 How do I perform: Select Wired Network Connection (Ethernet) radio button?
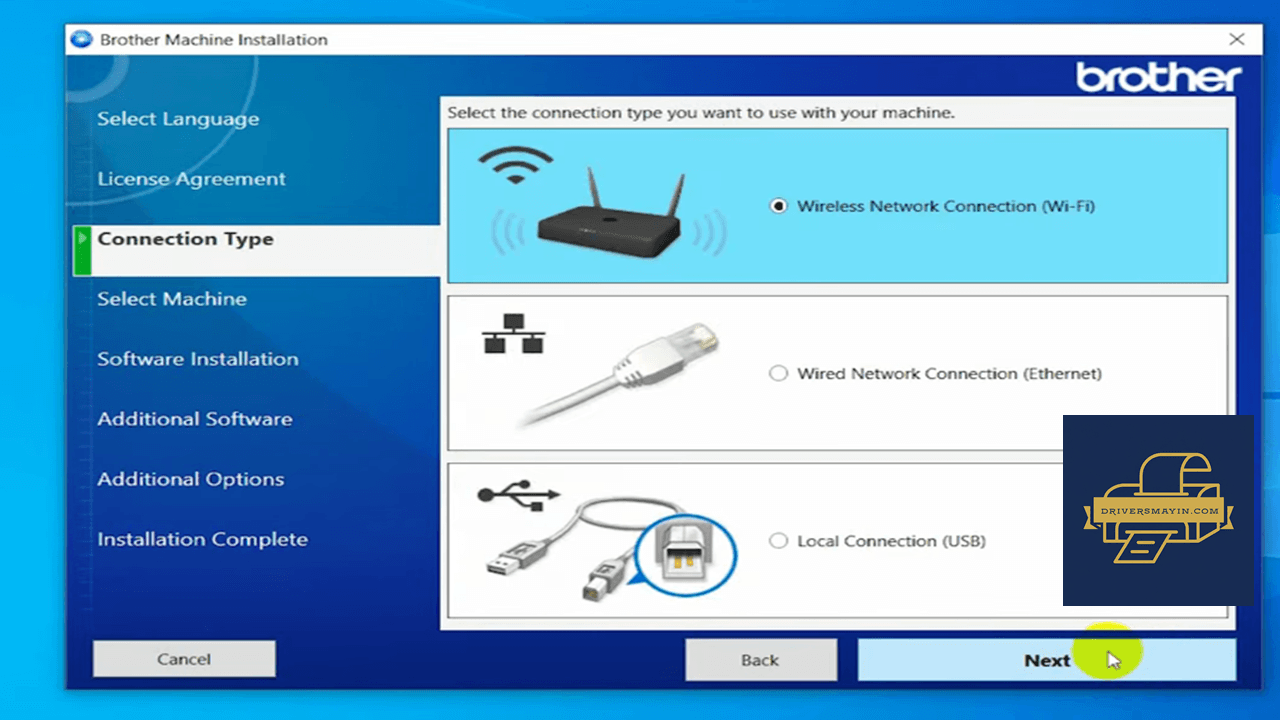coord(779,373)
